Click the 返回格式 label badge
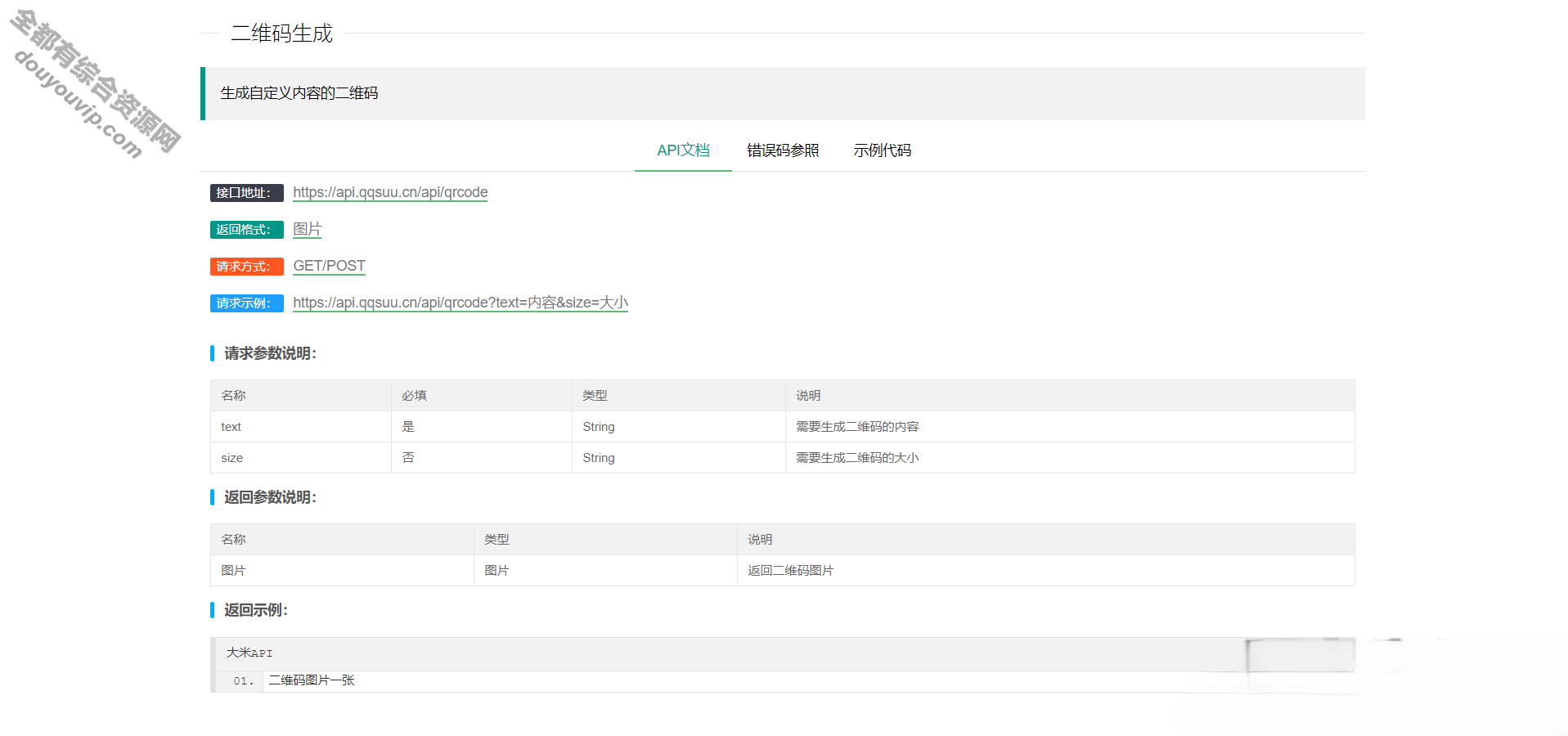The height and width of the screenshot is (736, 1568). point(246,230)
